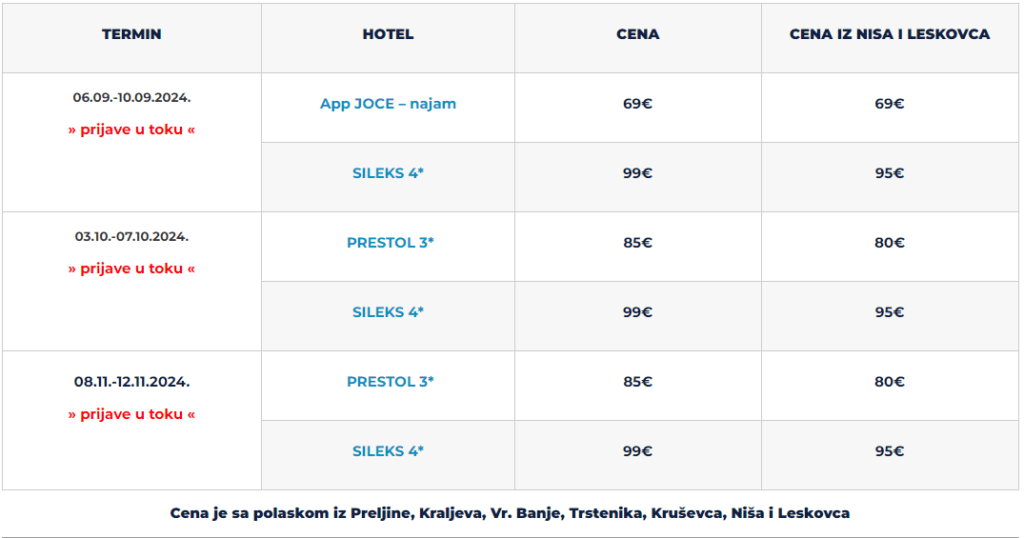1024x538 pixels.
Task: Click the HOTEL column header
Action: point(388,35)
